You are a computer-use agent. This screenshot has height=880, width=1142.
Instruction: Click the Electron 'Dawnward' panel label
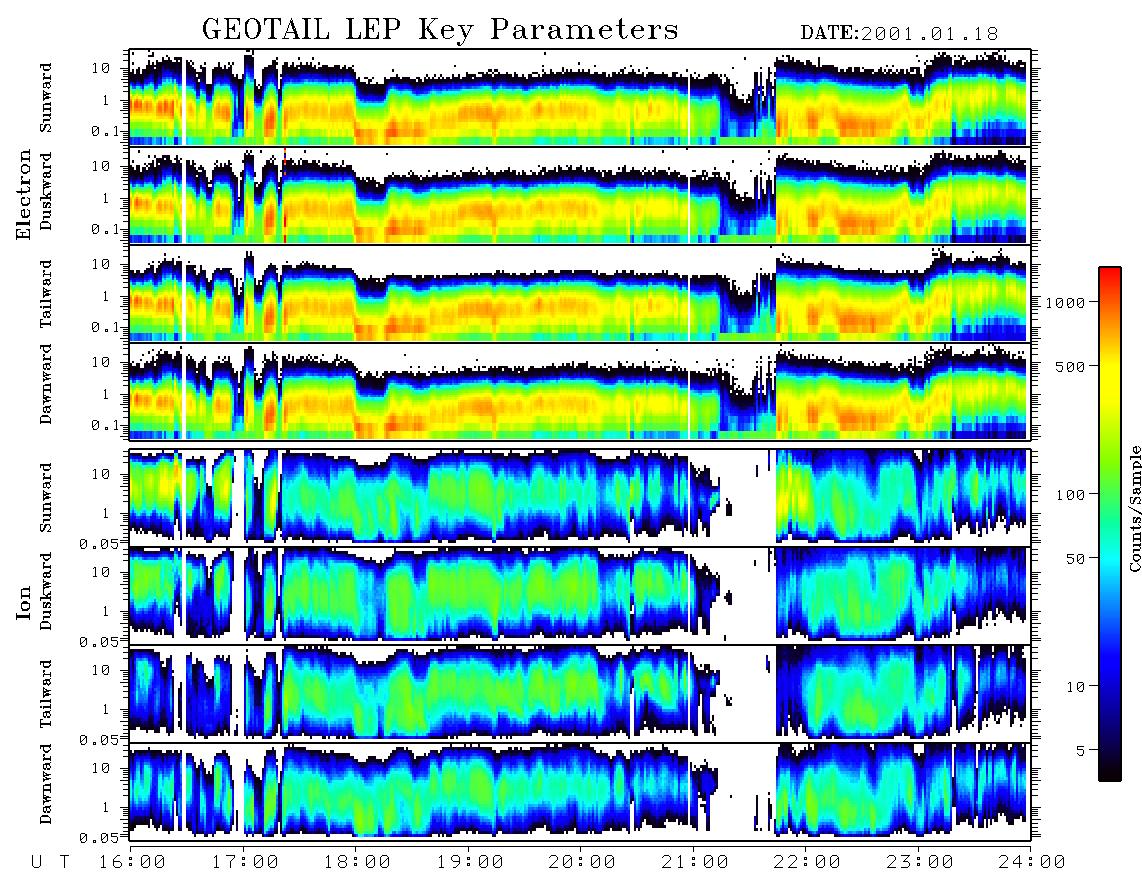click(46, 384)
